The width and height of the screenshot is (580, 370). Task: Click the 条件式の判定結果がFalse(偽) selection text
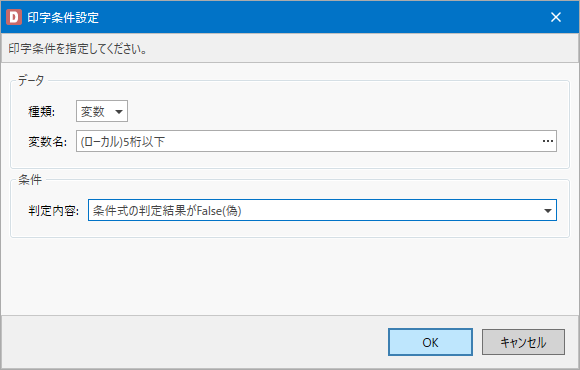(167, 211)
